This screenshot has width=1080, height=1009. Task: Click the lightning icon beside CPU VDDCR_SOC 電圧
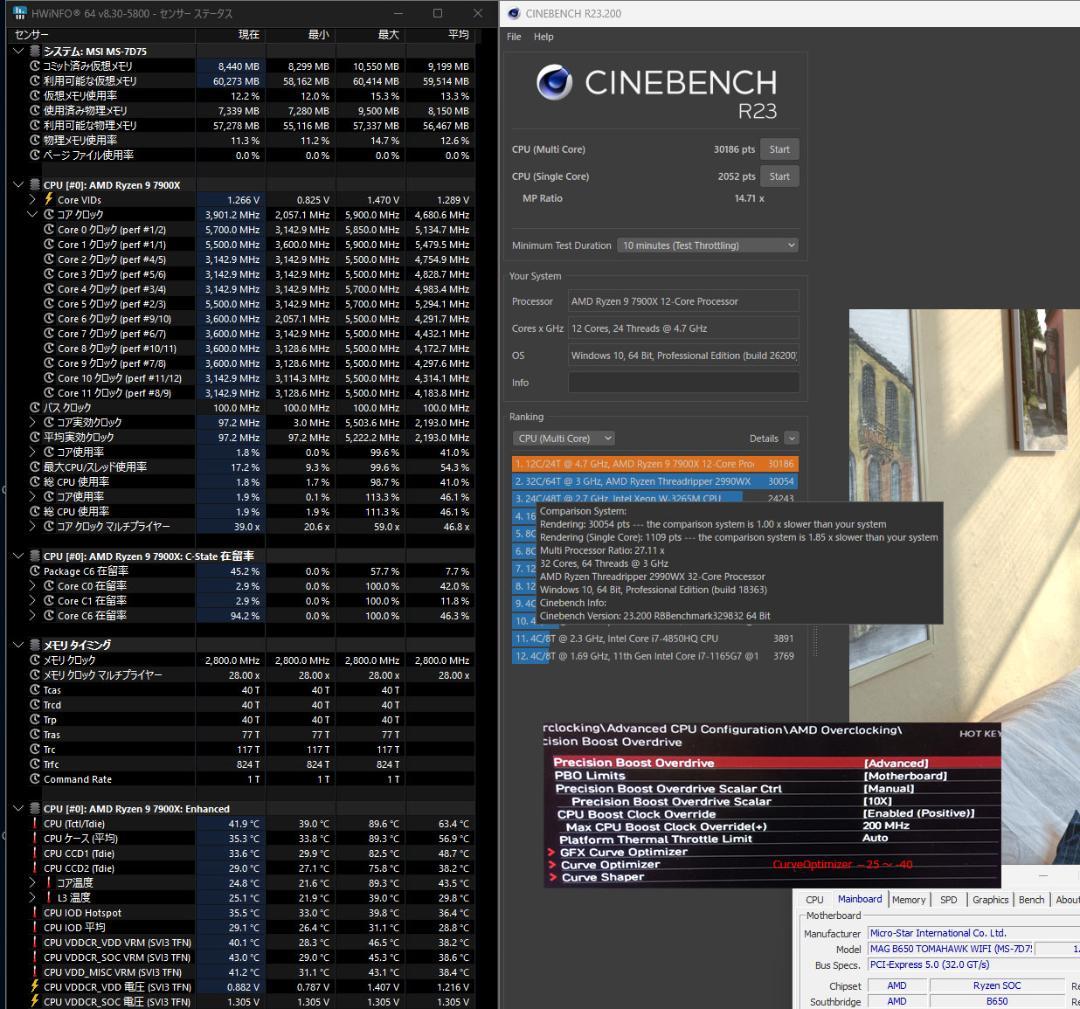35,1001
